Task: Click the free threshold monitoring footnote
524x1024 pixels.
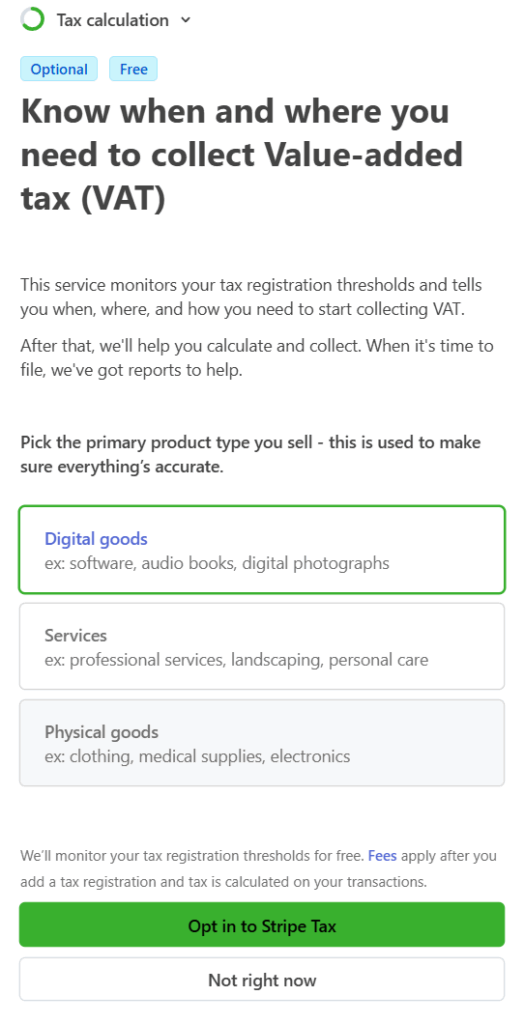Action: pos(259,869)
